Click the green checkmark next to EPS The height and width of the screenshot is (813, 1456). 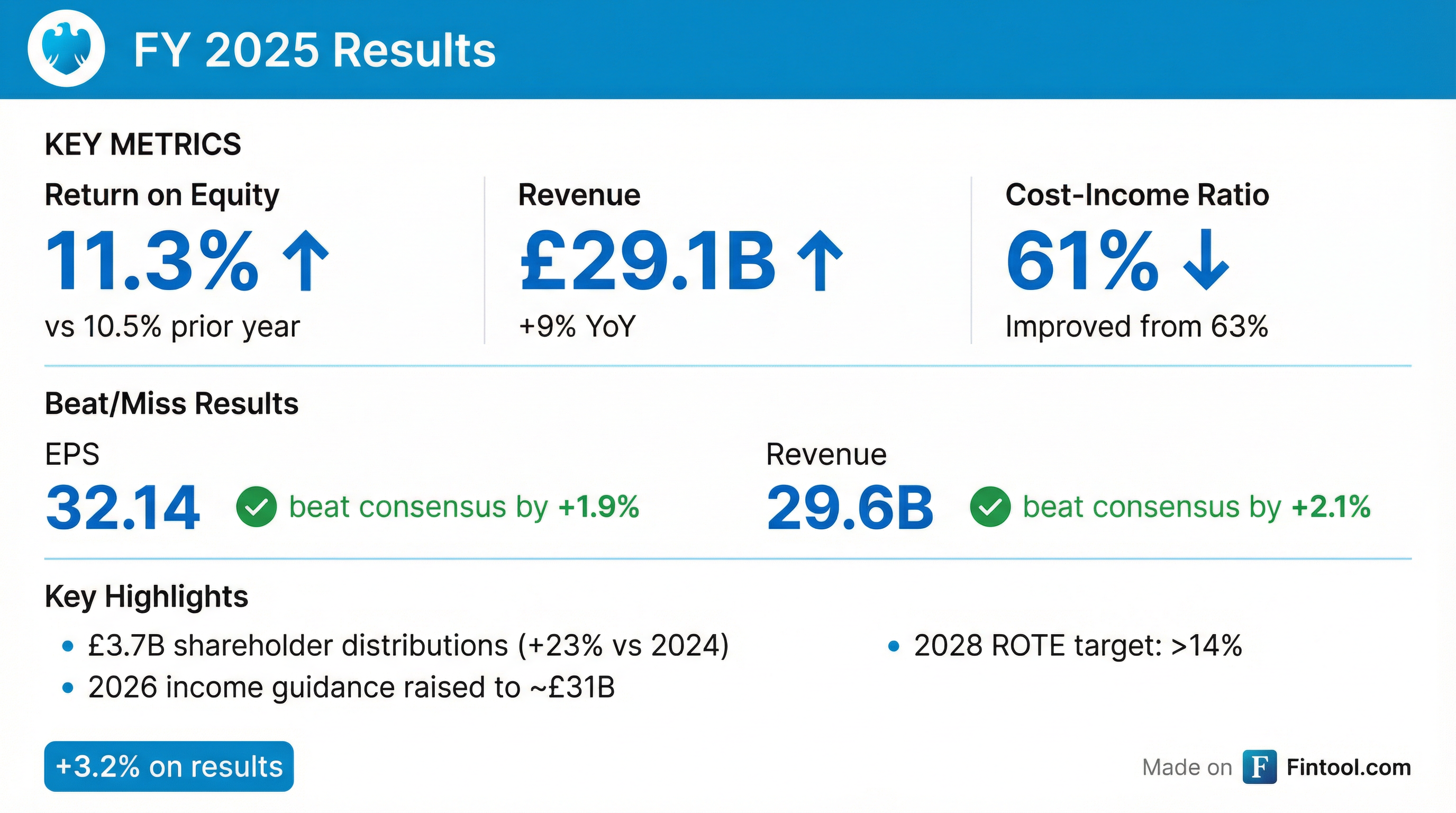pyautogui.click(x=256, y=507)
